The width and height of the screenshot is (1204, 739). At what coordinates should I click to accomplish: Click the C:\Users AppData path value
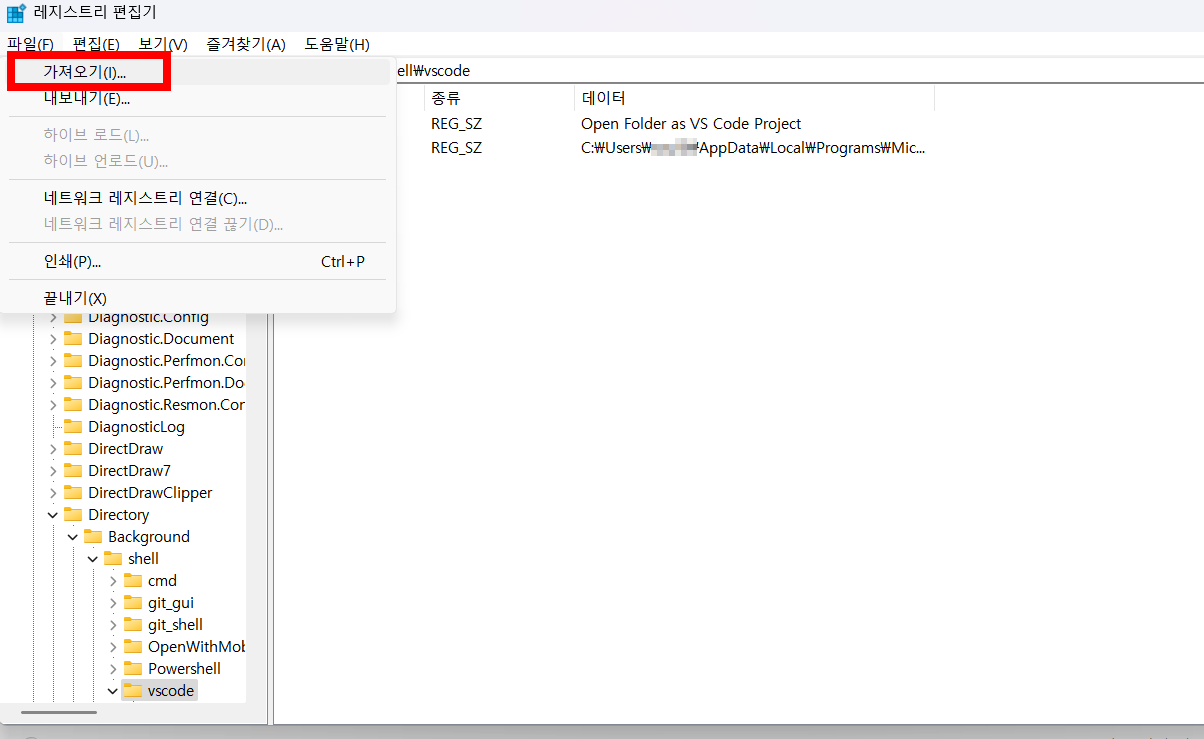753,148
